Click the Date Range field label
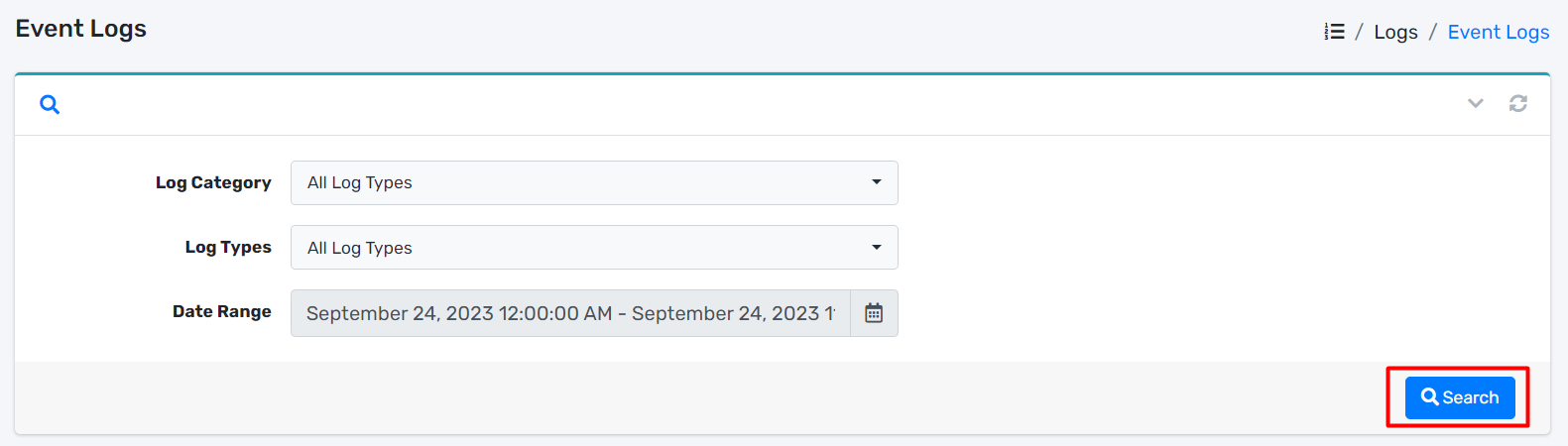The height and width of the screenshot is (446, 1568). pos(222,311)
